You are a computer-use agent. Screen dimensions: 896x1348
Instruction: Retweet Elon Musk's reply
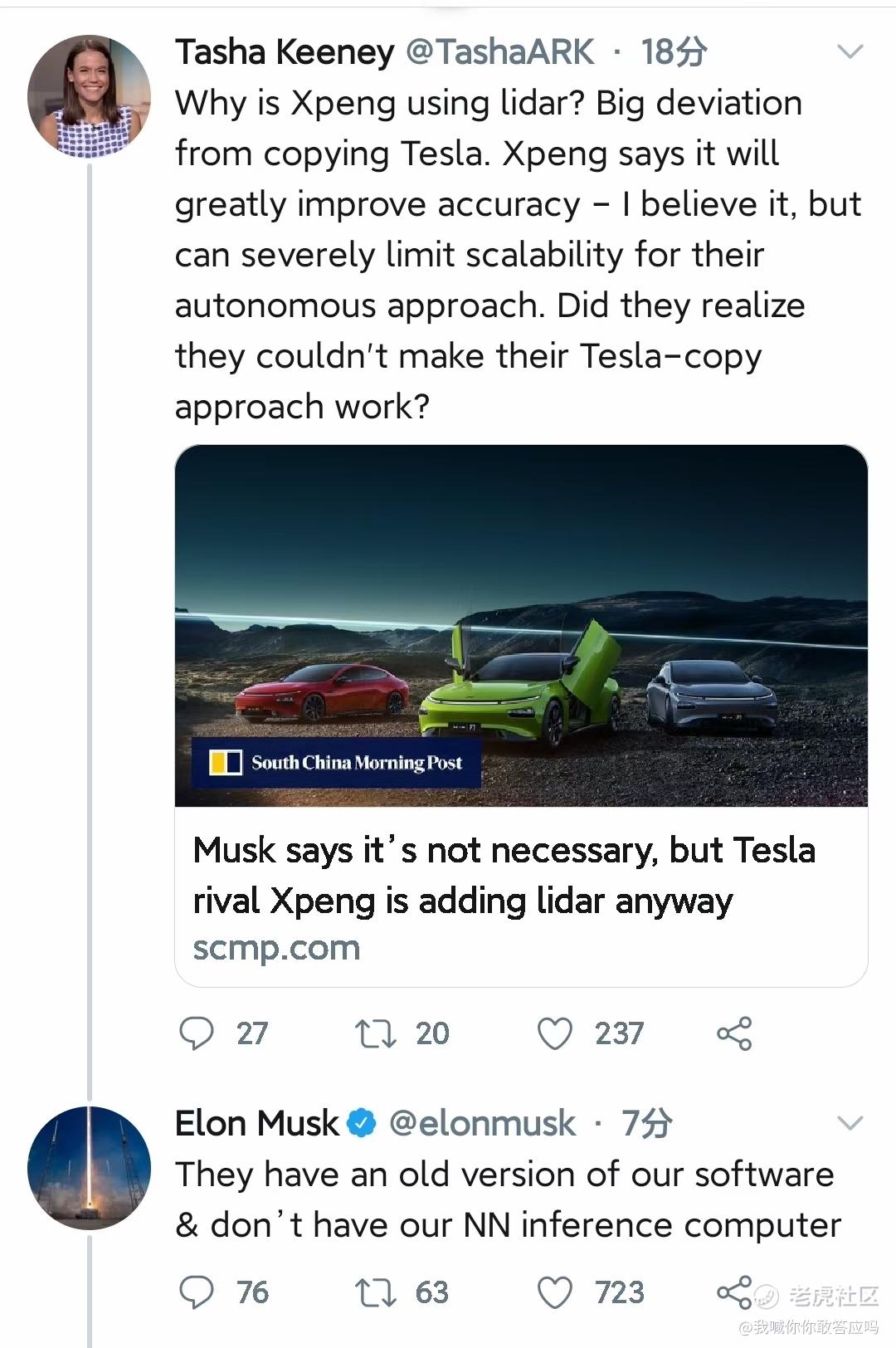tap(375, 1293)
